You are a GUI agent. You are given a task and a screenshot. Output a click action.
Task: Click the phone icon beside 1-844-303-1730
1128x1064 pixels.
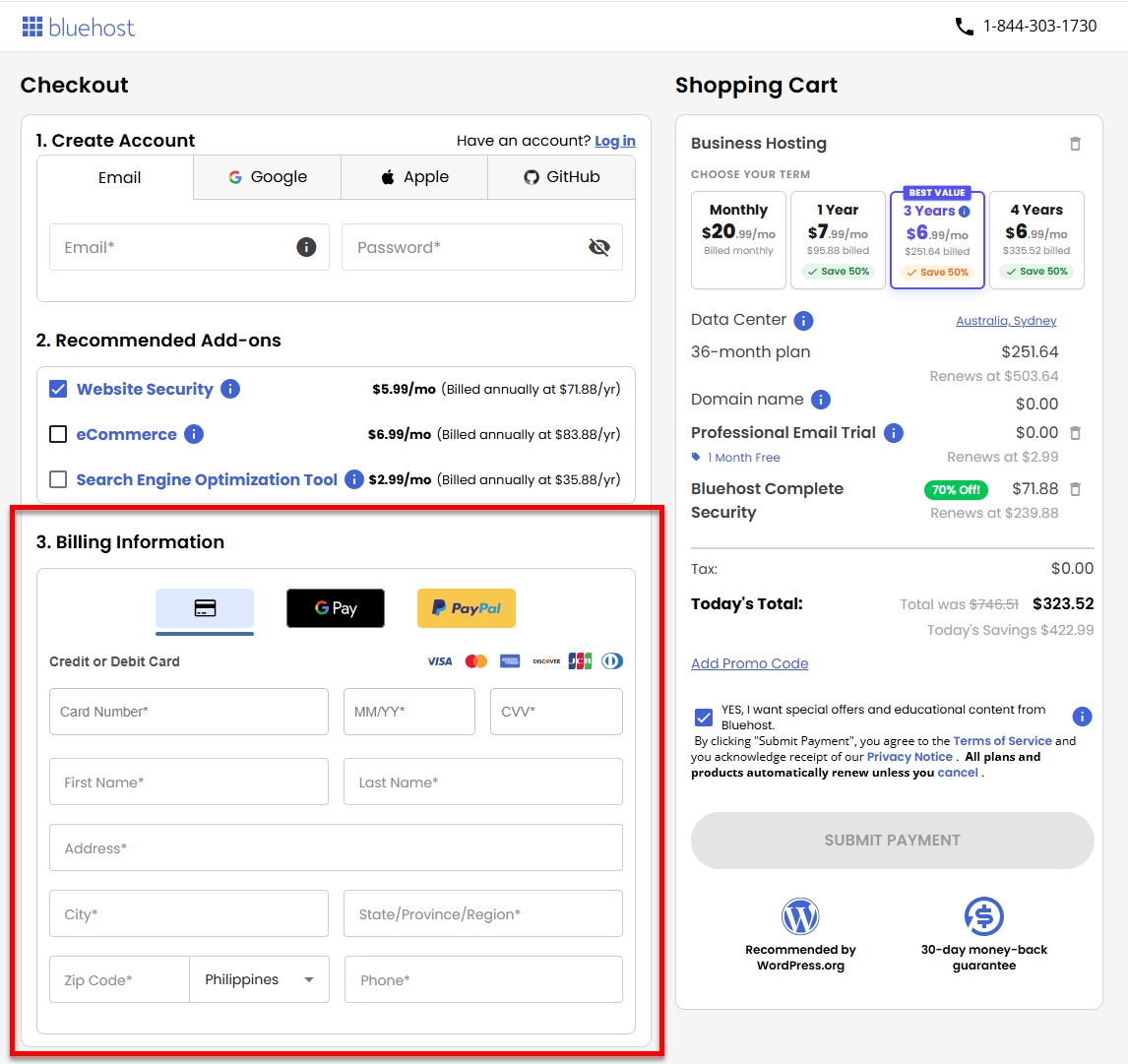(964, 27)
